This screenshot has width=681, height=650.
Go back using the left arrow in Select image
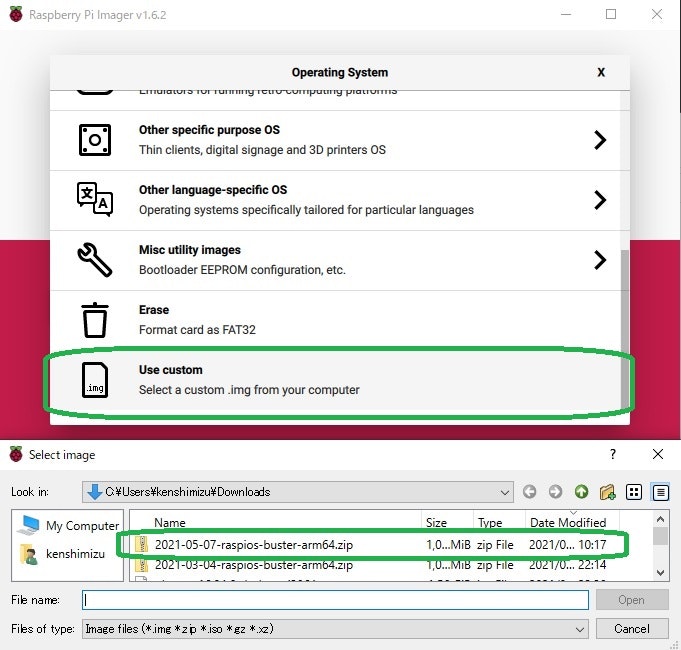point(529,492)
